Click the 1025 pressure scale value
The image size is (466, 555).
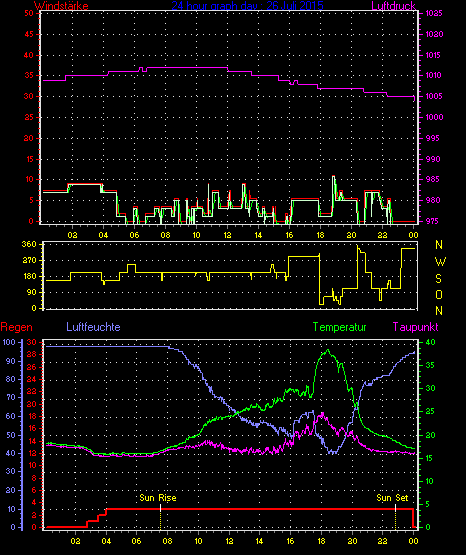coord(434,13)
